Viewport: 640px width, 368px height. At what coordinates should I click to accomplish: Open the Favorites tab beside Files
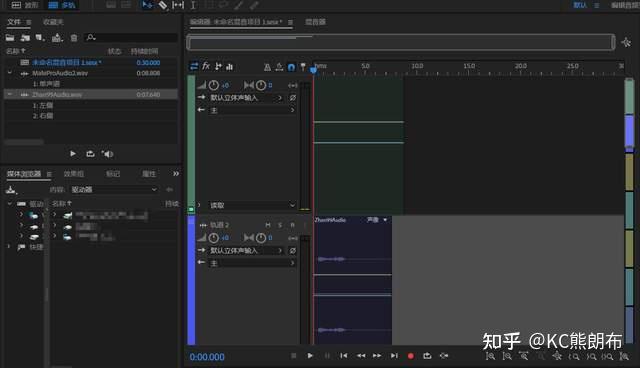53,22
